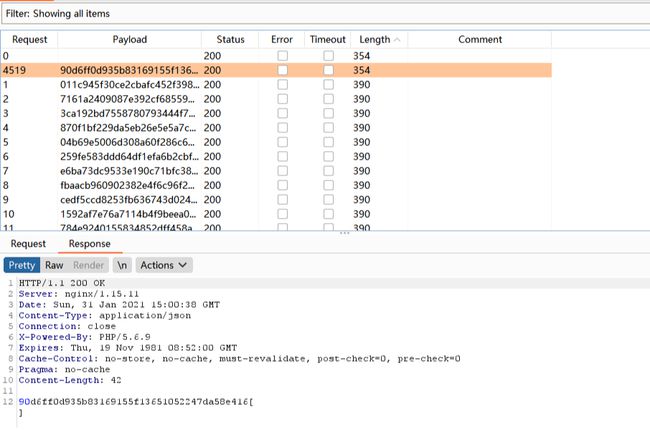This screenshot has width=650, height=430.
Task: Click the Filter: Showing all items bar
Action: pos(300,14)
